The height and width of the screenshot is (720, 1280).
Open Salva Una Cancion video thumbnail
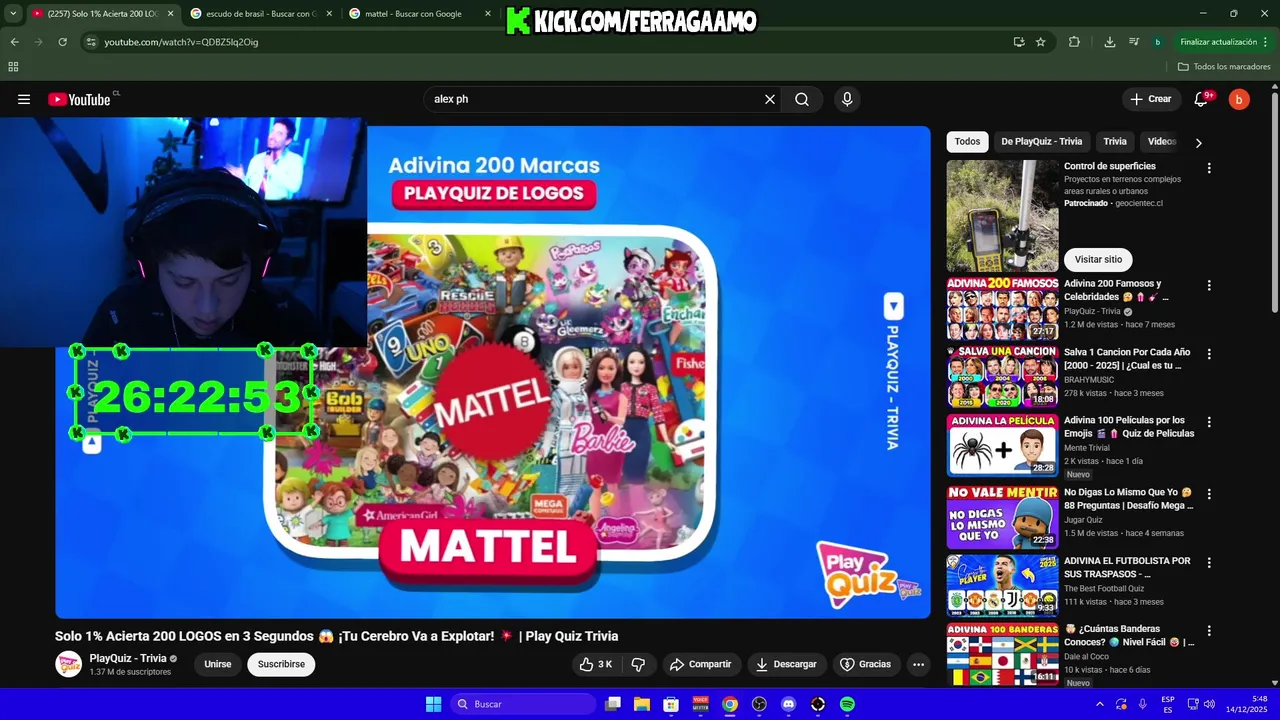point(1002,377)
